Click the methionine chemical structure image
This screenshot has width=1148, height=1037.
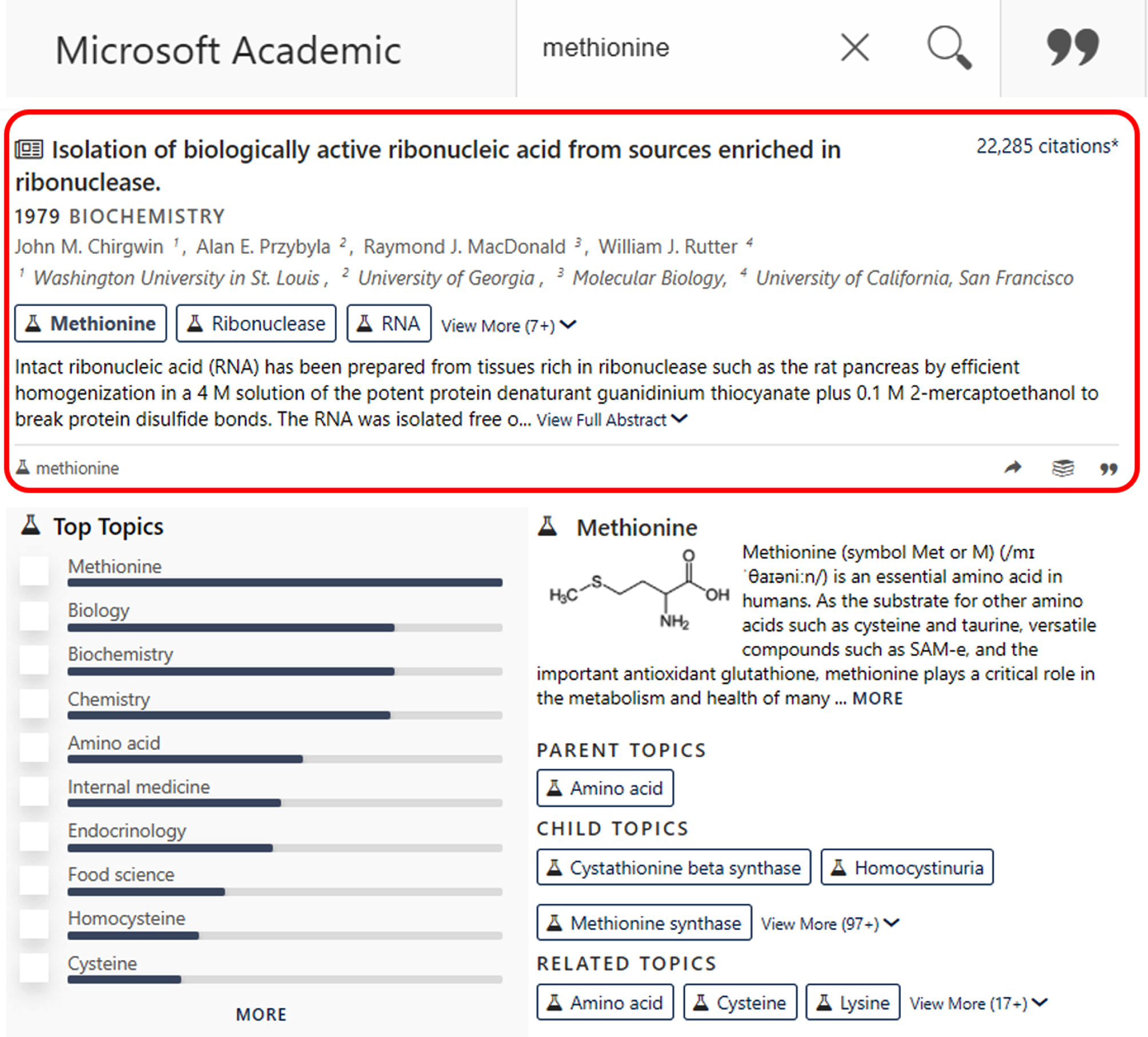coord(639,590)
